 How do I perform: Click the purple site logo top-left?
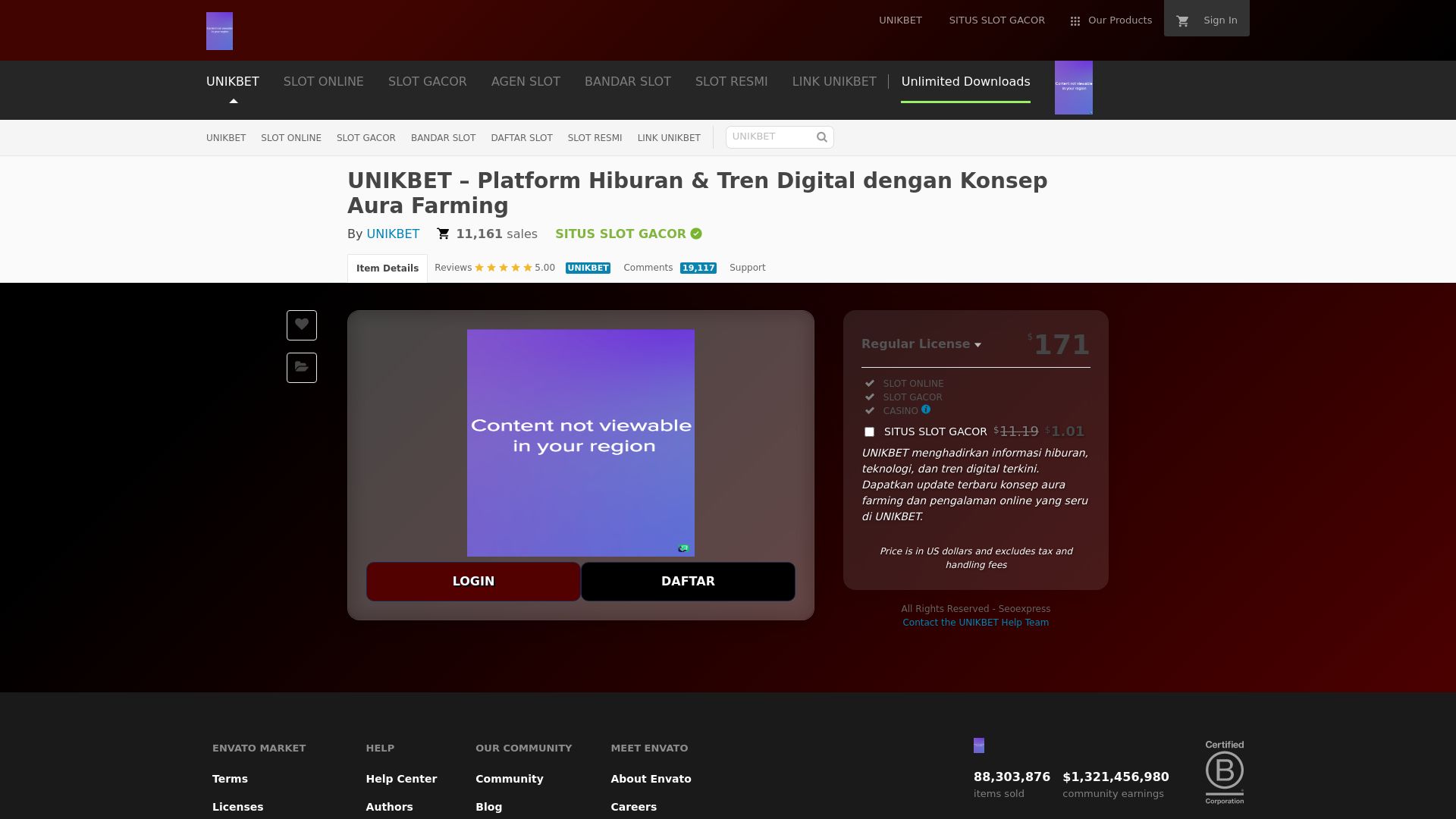(219, 31)
